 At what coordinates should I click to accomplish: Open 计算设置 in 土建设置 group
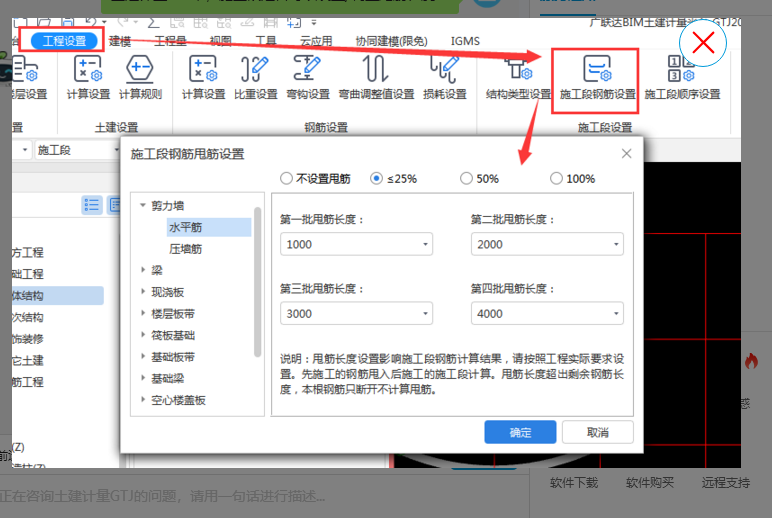[x=88, y=78]
